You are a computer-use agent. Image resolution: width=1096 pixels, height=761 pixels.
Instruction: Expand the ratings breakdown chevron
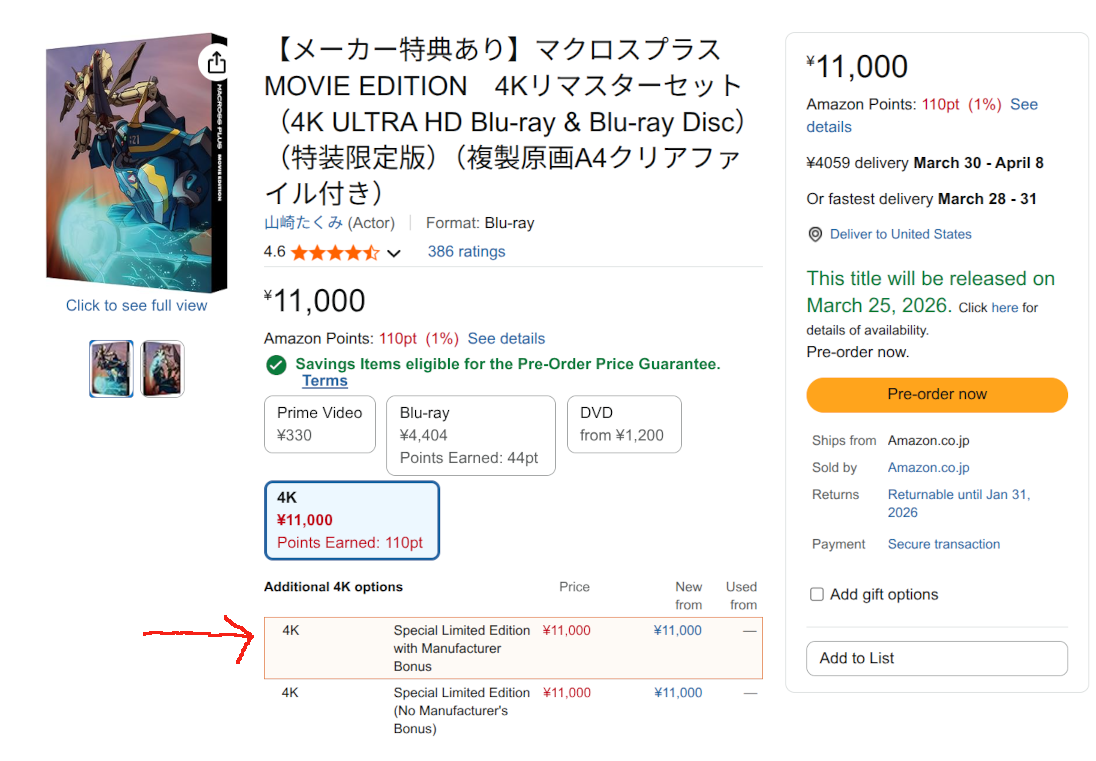(394, 253)
